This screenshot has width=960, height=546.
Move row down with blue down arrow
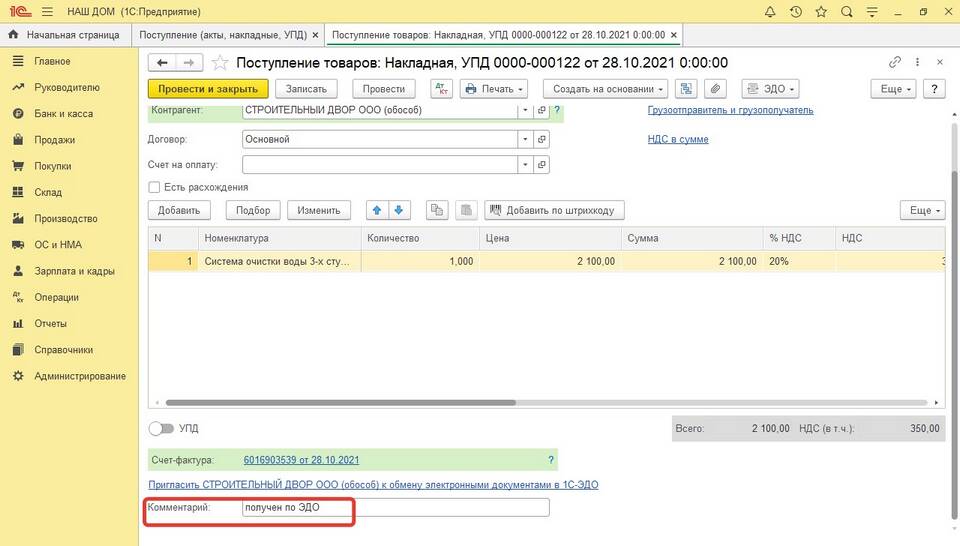[x=398, y=210]
